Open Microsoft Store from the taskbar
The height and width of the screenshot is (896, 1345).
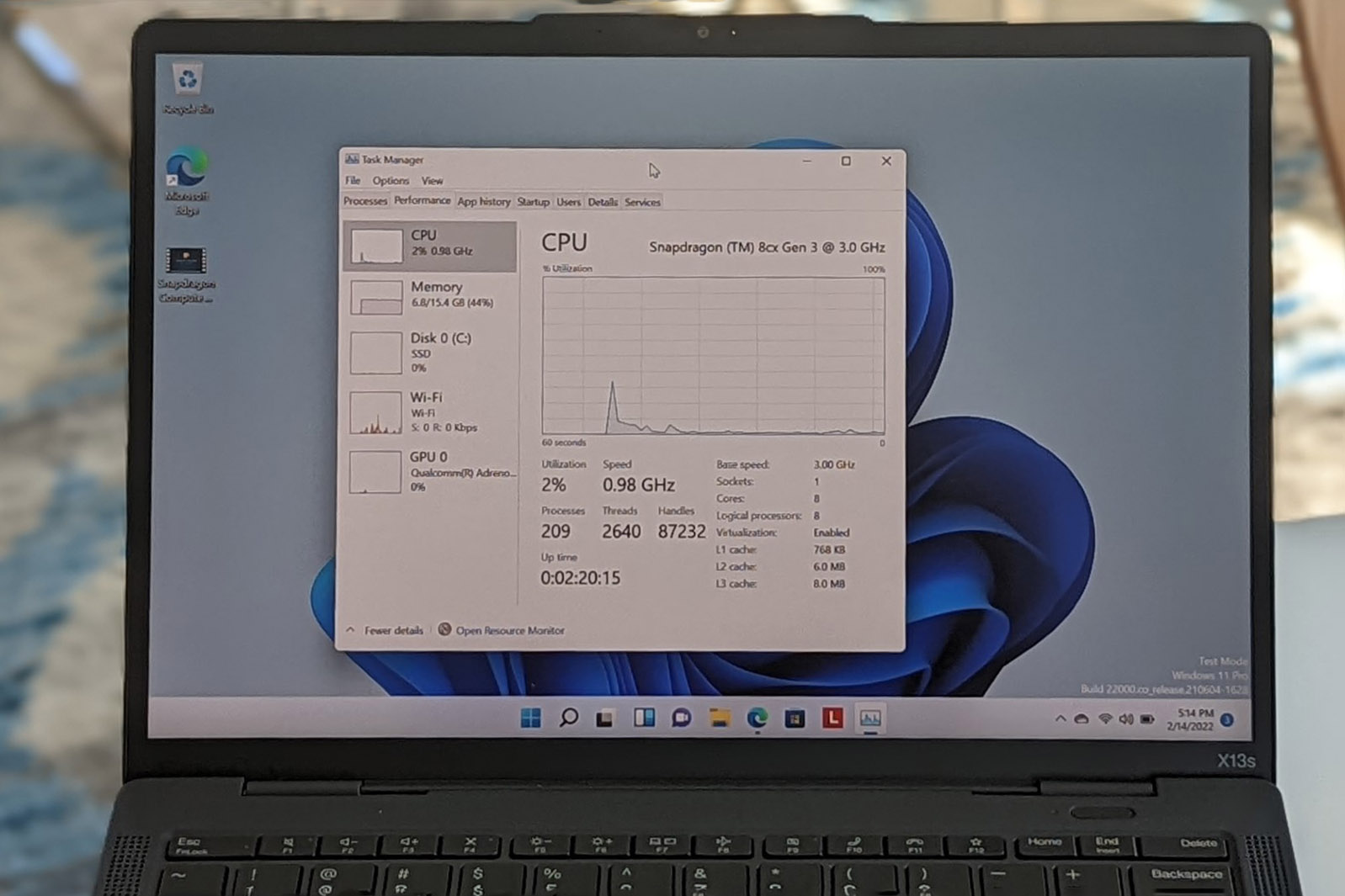point(795,718)
